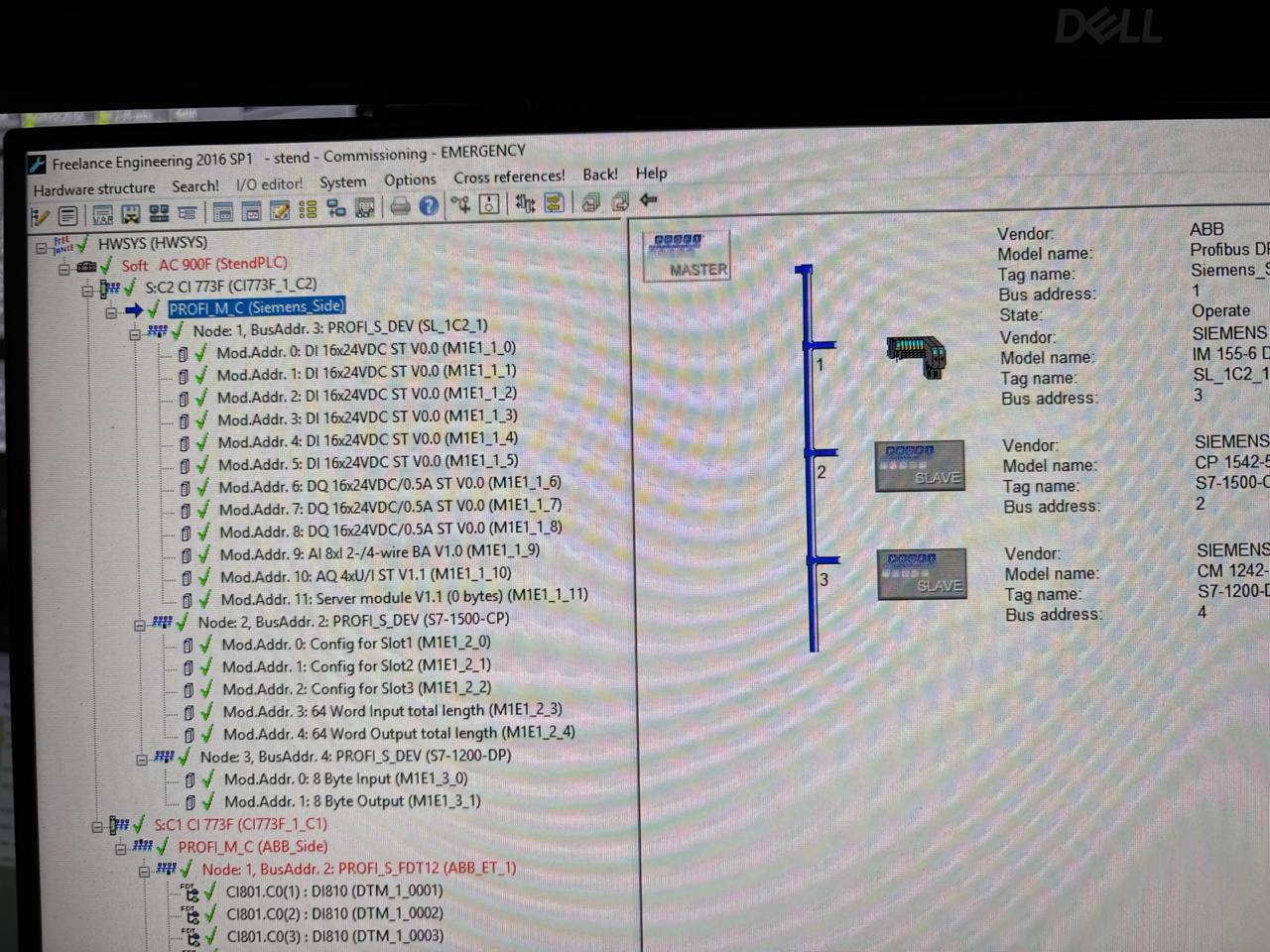
Task: Select Mod.Addr. 3: 64 Word Input total length
Action: click(x=393, y=711)
